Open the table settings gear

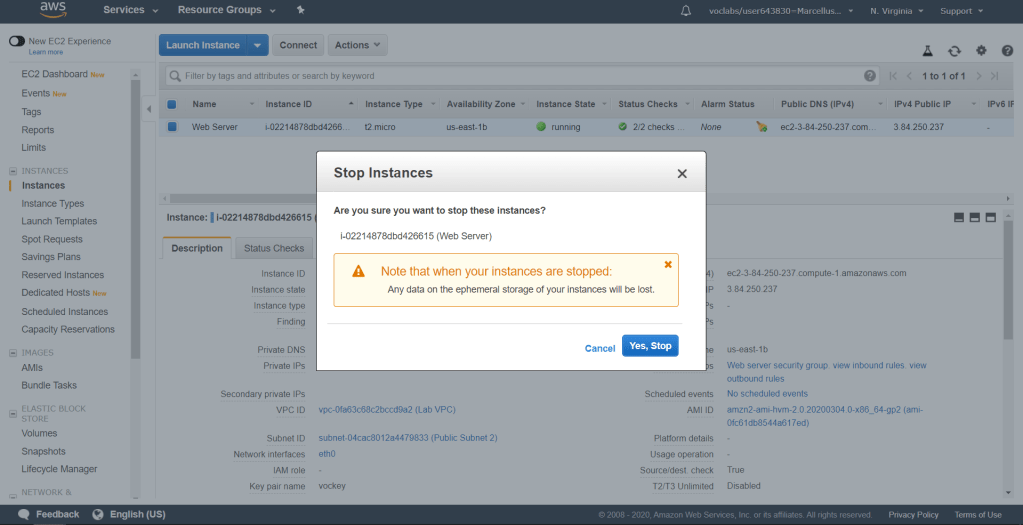tap(981, 51)
